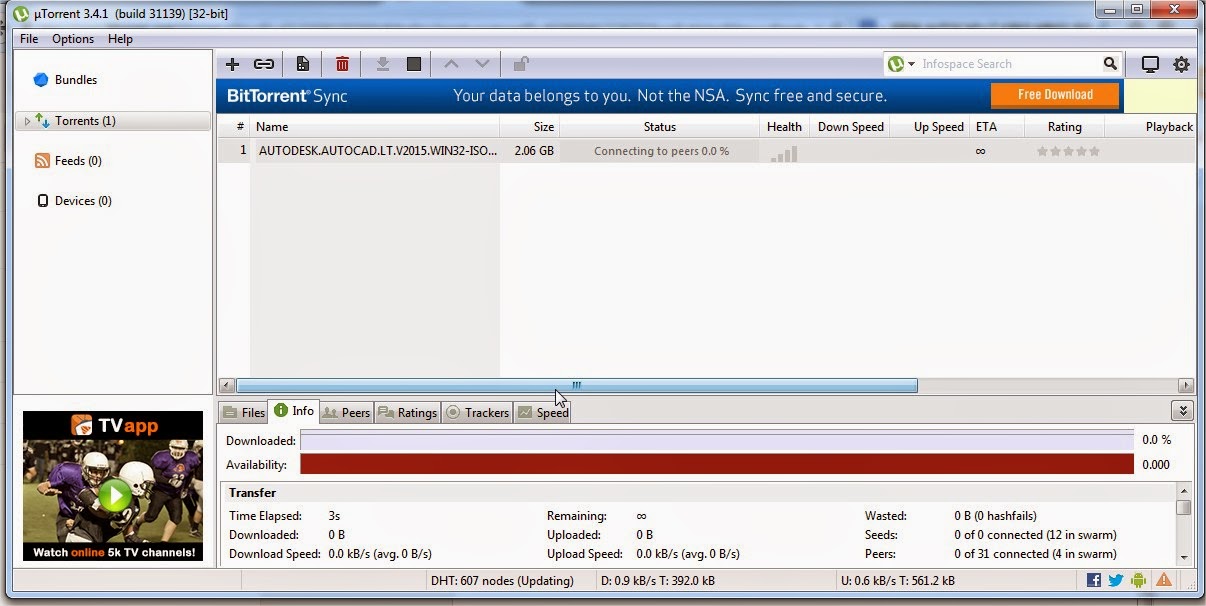Rate the torrent using the stars

[x=1068, y=151]
